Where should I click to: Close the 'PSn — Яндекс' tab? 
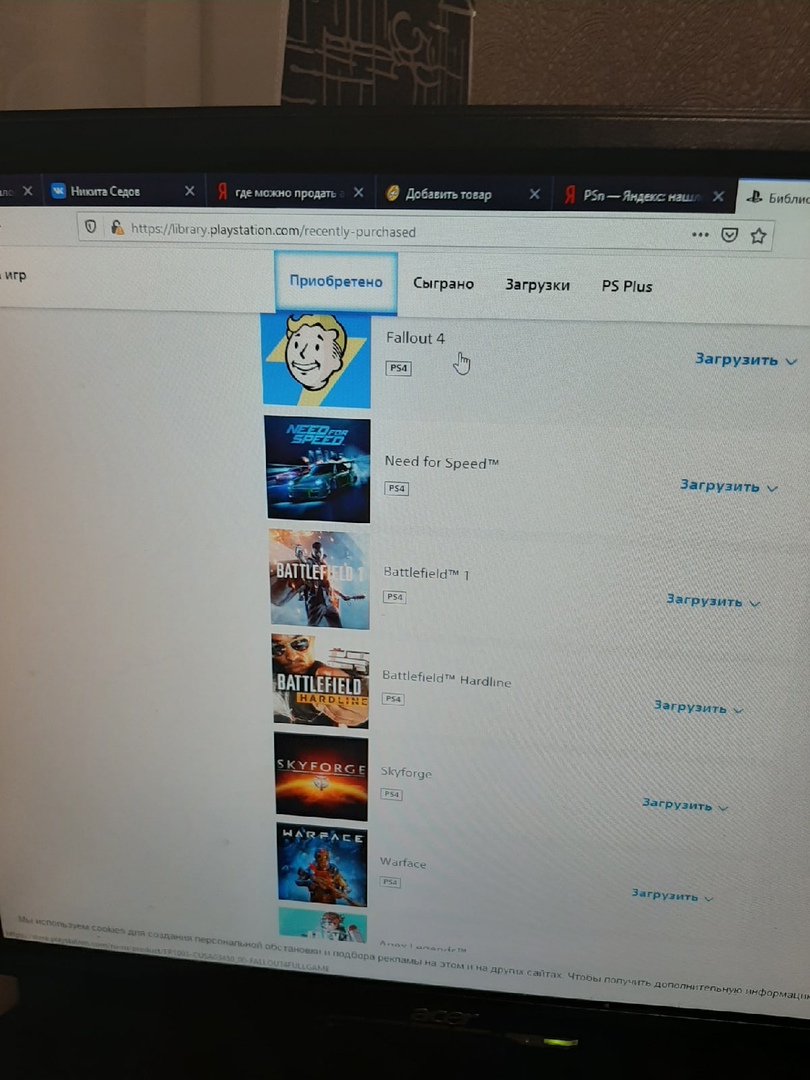click(x=718, y=196)
